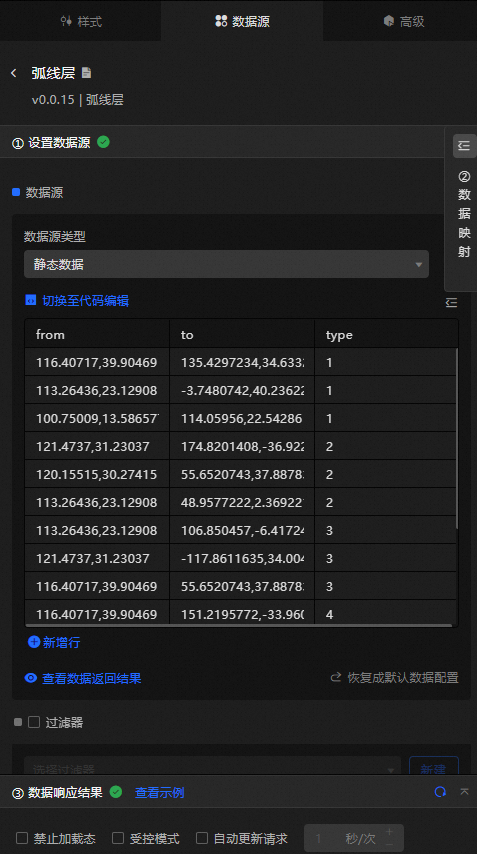Click the to column header

pos(242,334)
